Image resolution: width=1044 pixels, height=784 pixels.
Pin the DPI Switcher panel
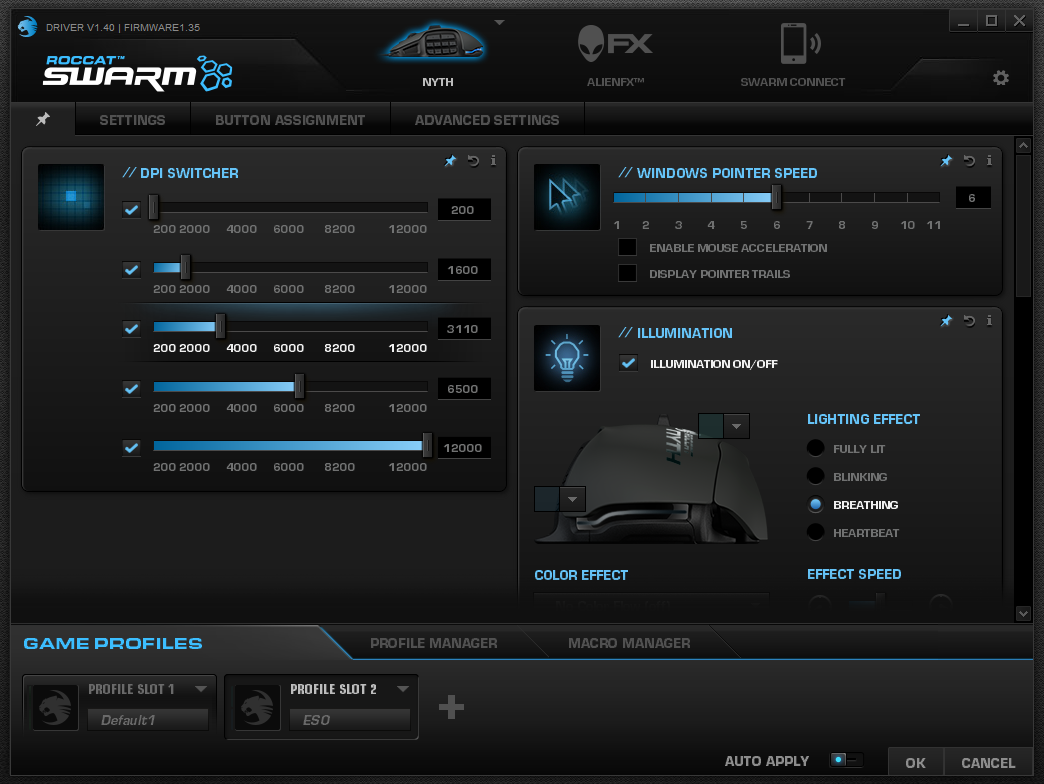point(451,160)
